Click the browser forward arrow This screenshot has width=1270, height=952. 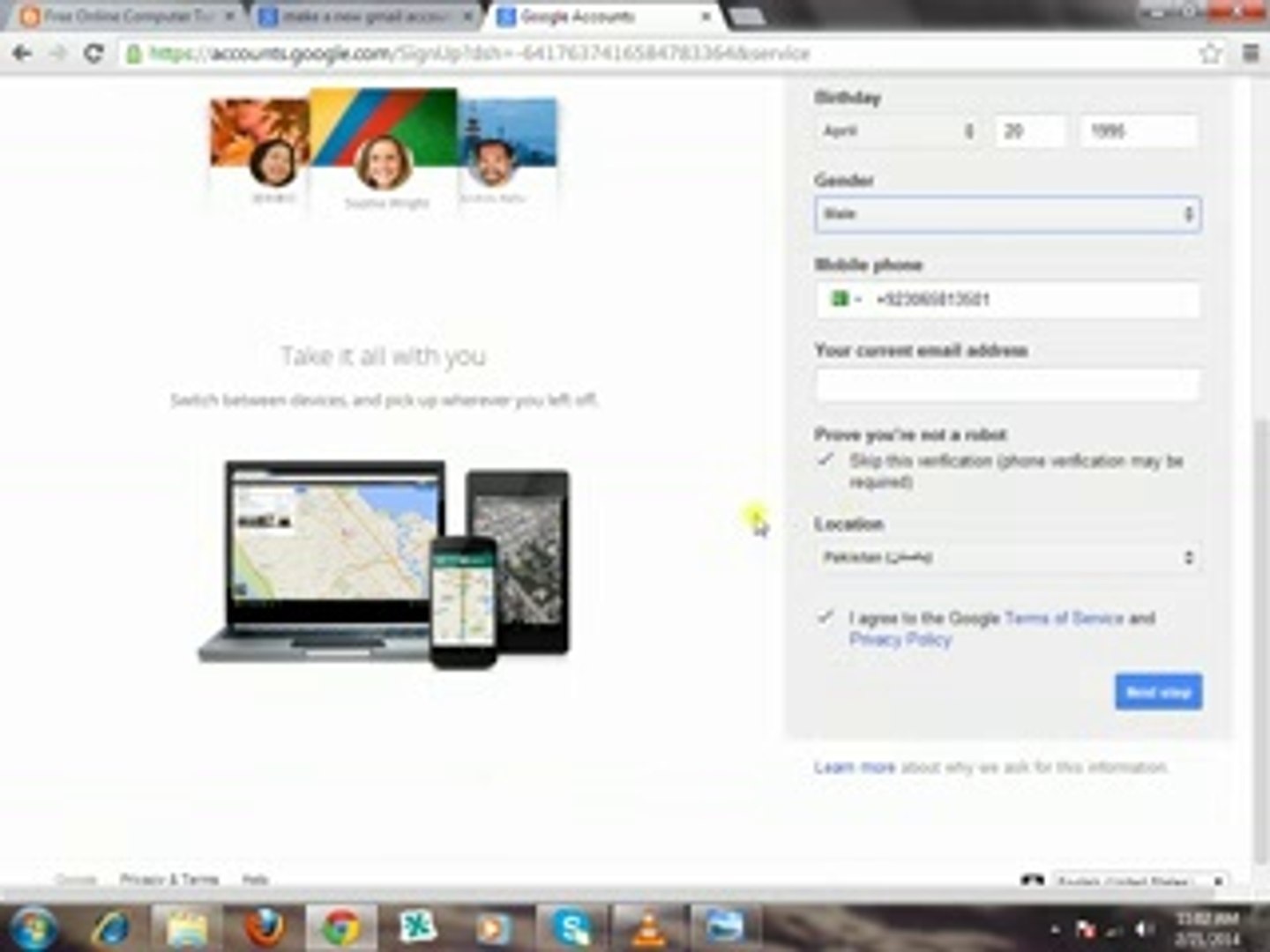57,53
